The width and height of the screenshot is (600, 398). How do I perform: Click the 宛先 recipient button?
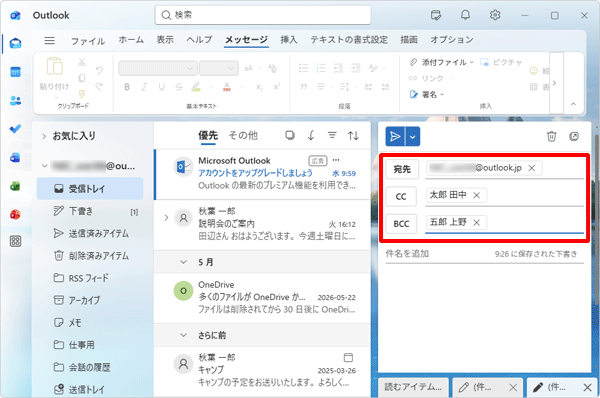(x=402, y=169)
